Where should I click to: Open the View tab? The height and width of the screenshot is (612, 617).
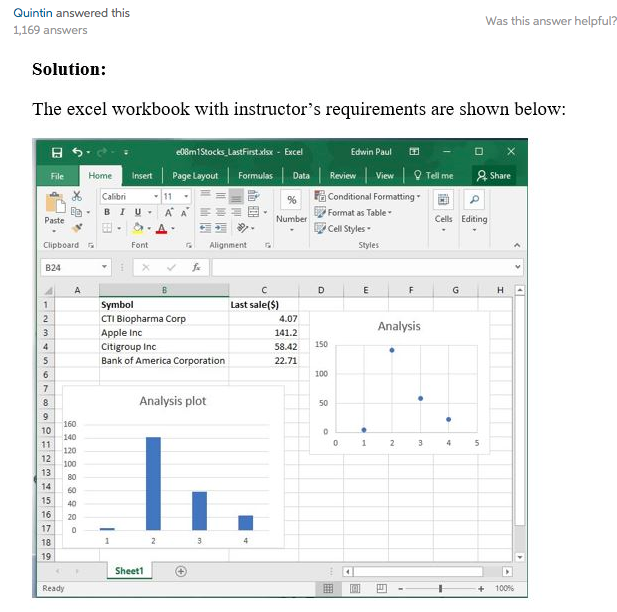tap(384, 176)
